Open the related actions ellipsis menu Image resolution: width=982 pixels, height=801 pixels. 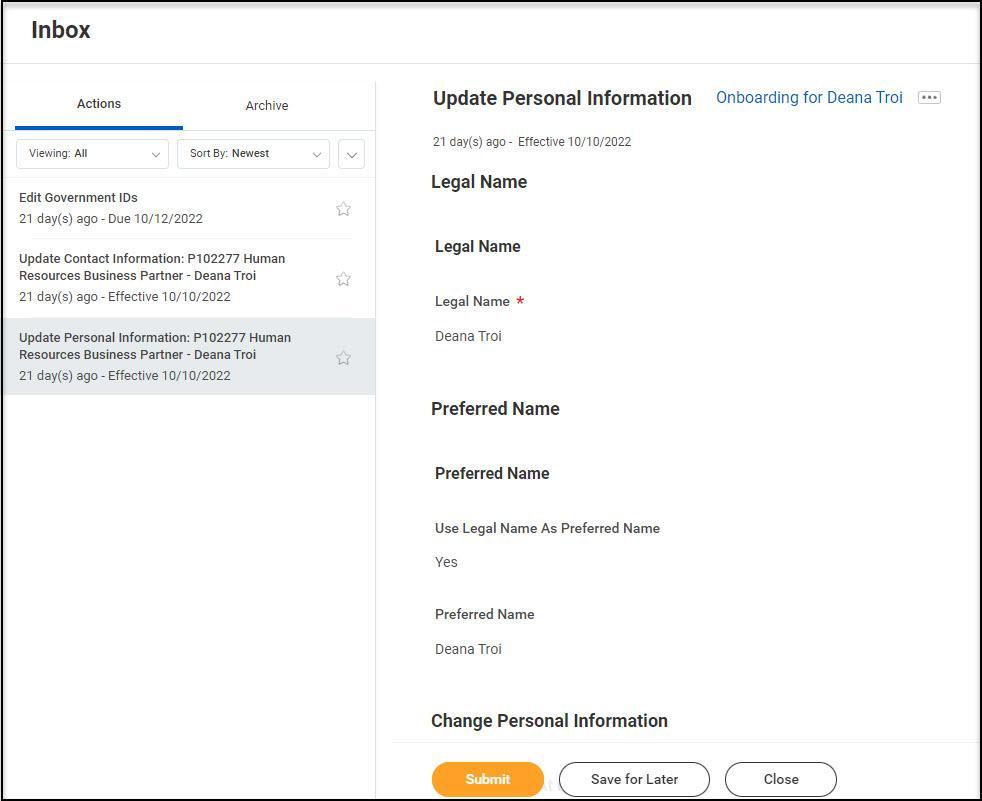pos(929,98)
